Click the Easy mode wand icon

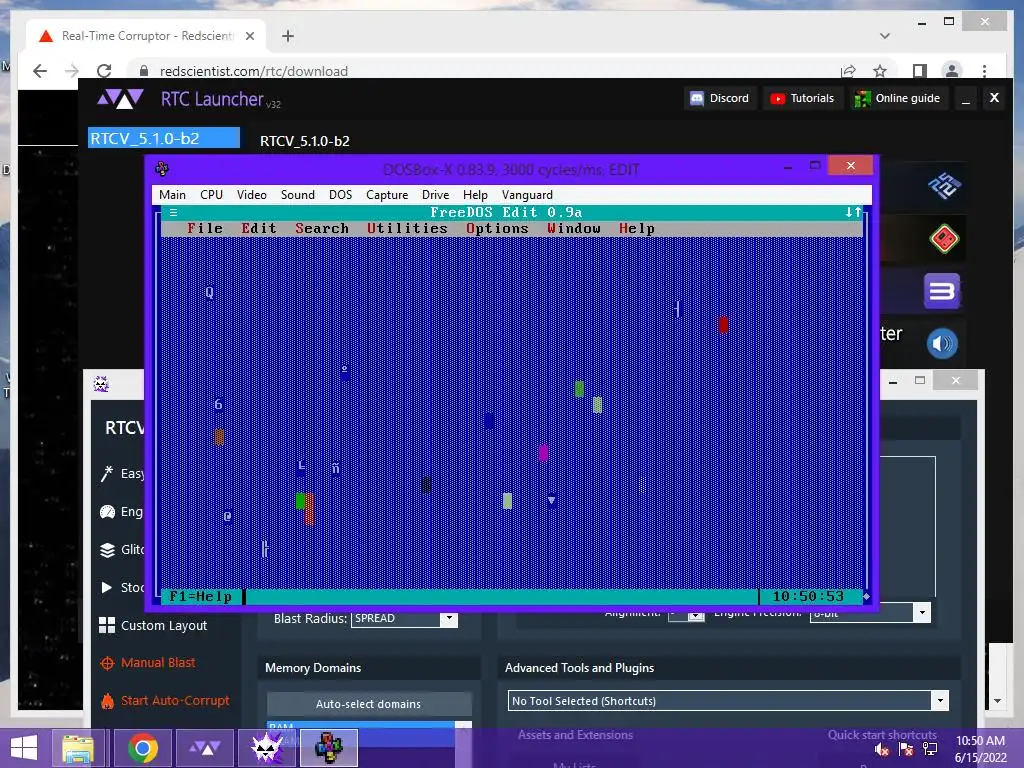107,473
